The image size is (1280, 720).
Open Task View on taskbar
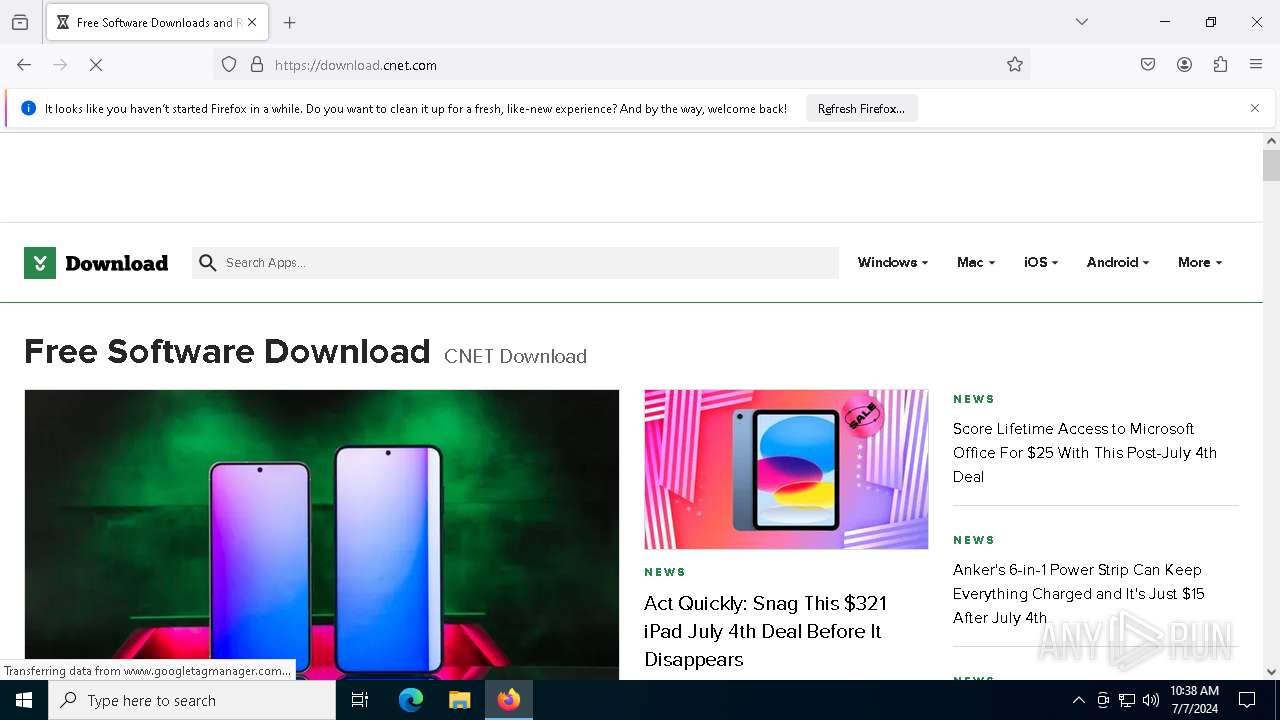pyautogui.click(x=360, y=700)
